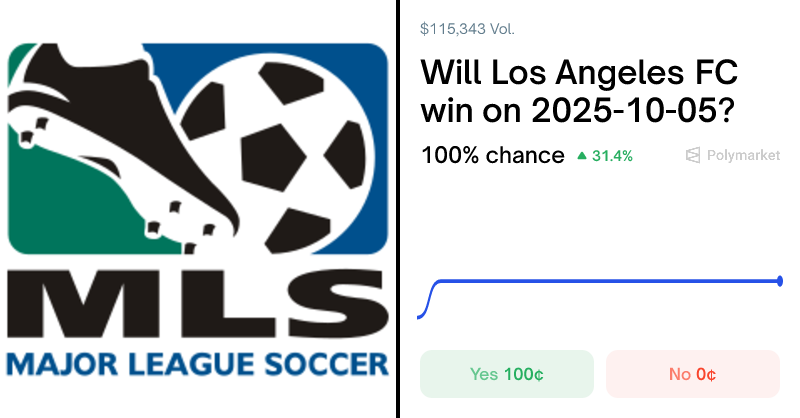Select the 31.4% change value

click(611, 156)
